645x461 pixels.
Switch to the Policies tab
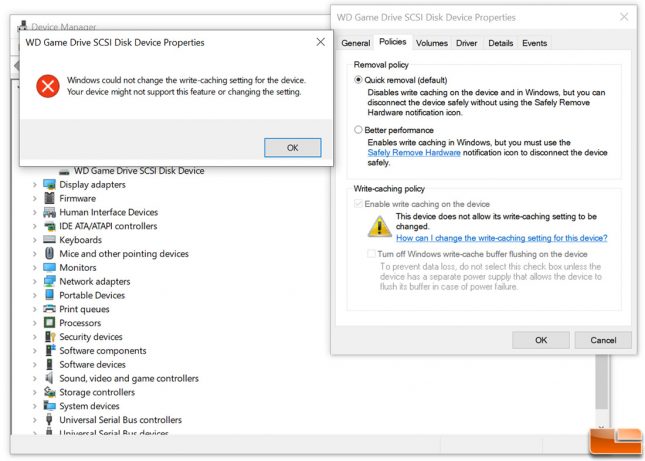pyautogui.click(x=392, y=42)
